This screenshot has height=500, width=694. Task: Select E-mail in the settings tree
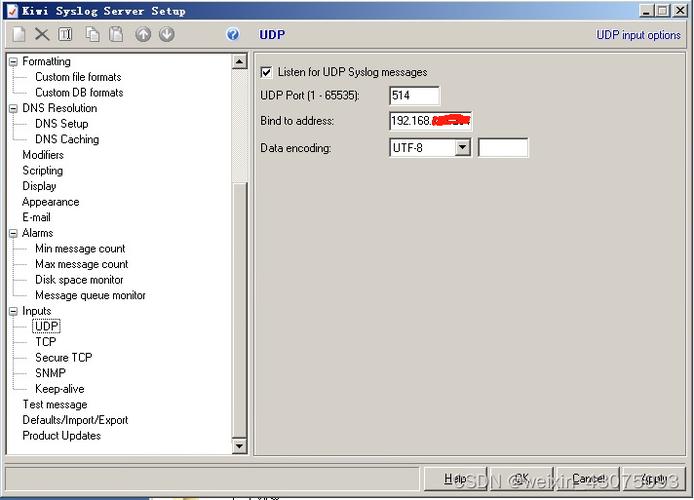pyautogui.click(x=36, y=217)
